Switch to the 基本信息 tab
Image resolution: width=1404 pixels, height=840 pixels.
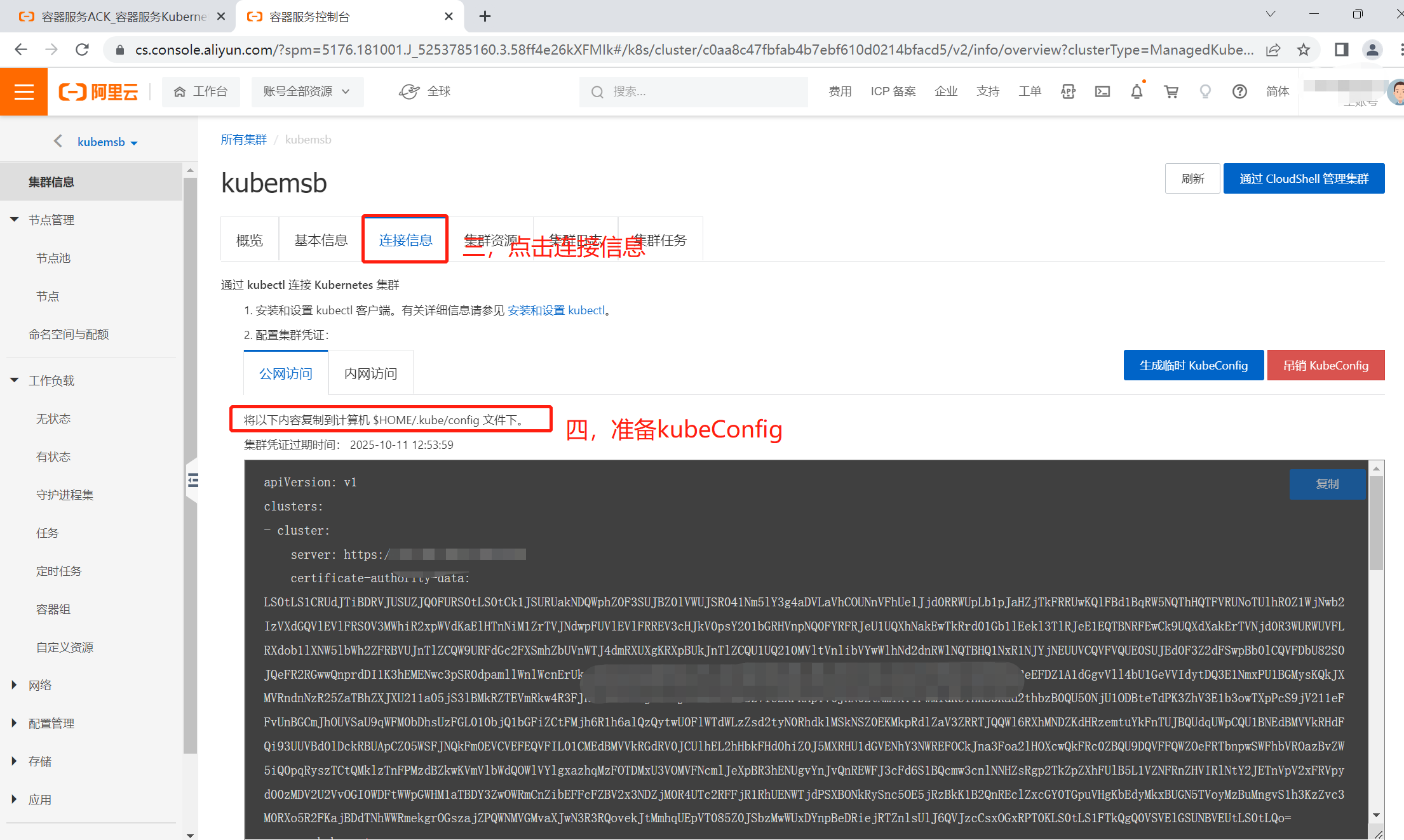(x=321, y=241)
